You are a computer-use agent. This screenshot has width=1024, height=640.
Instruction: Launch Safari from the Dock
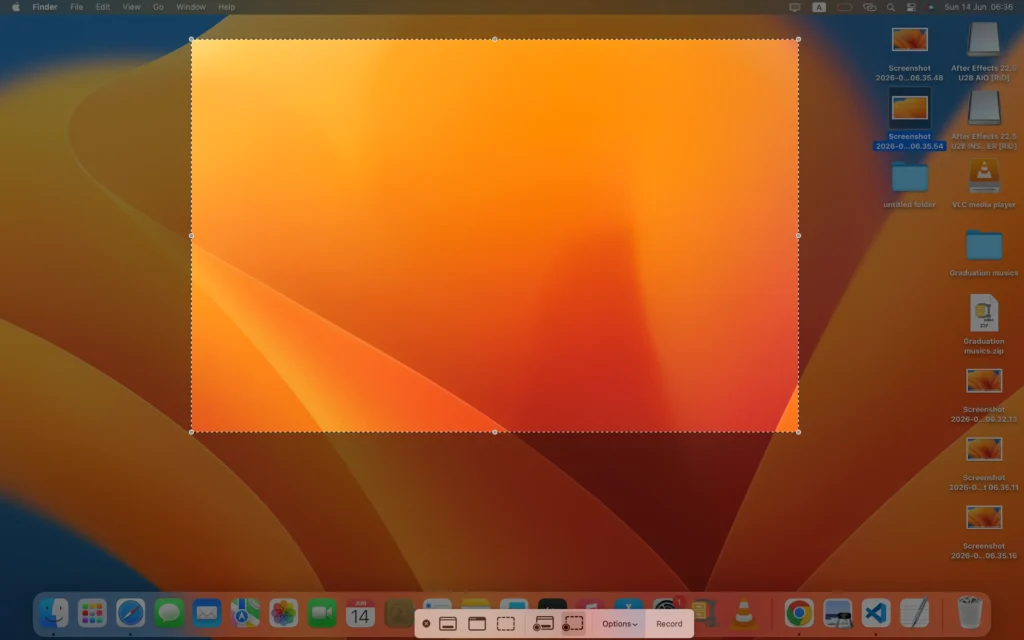coord(131,613)
